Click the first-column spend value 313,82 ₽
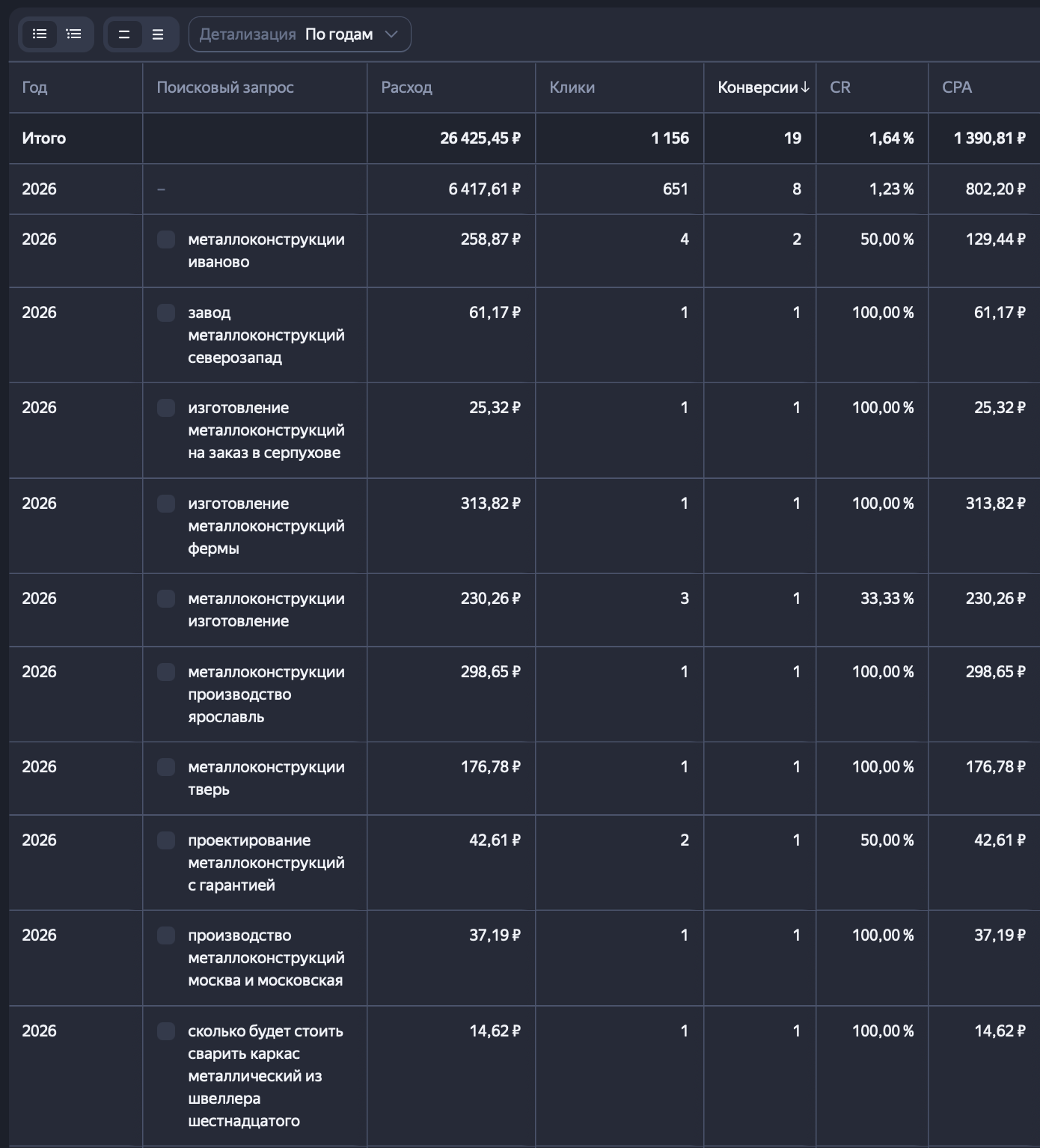The width and height of the screenshot is (1040, 1148). pos(491,504)
